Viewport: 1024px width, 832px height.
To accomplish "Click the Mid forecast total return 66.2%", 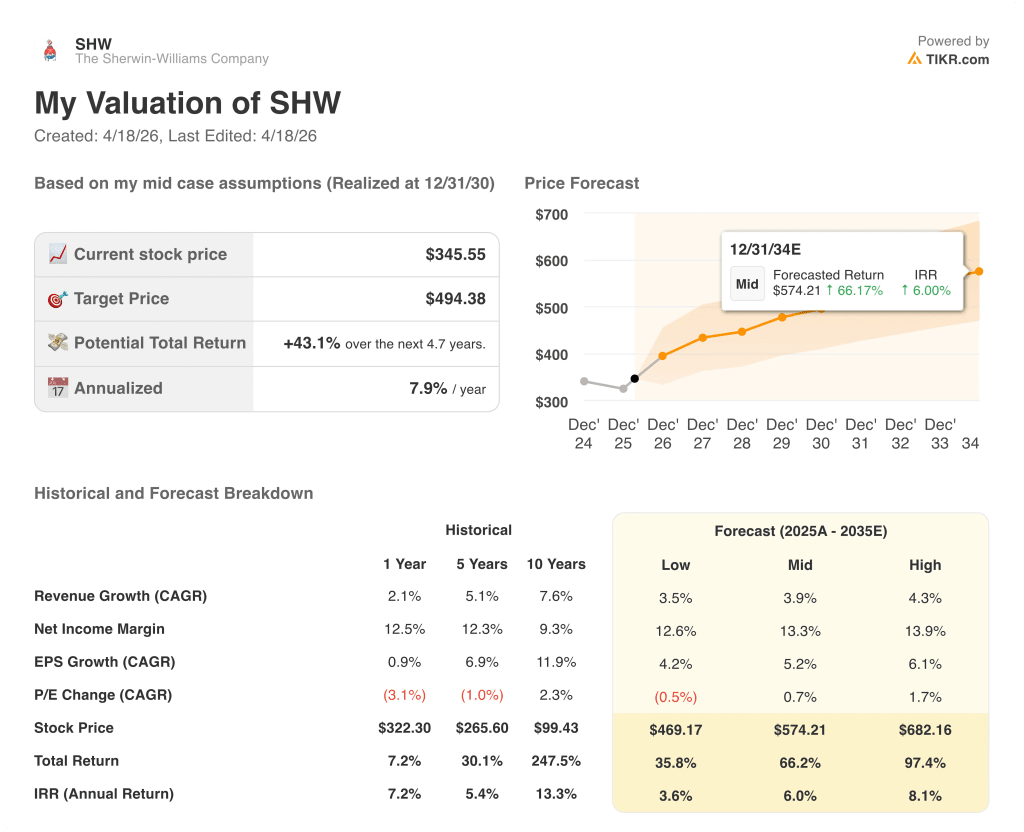I will click(x=800, y=763).
